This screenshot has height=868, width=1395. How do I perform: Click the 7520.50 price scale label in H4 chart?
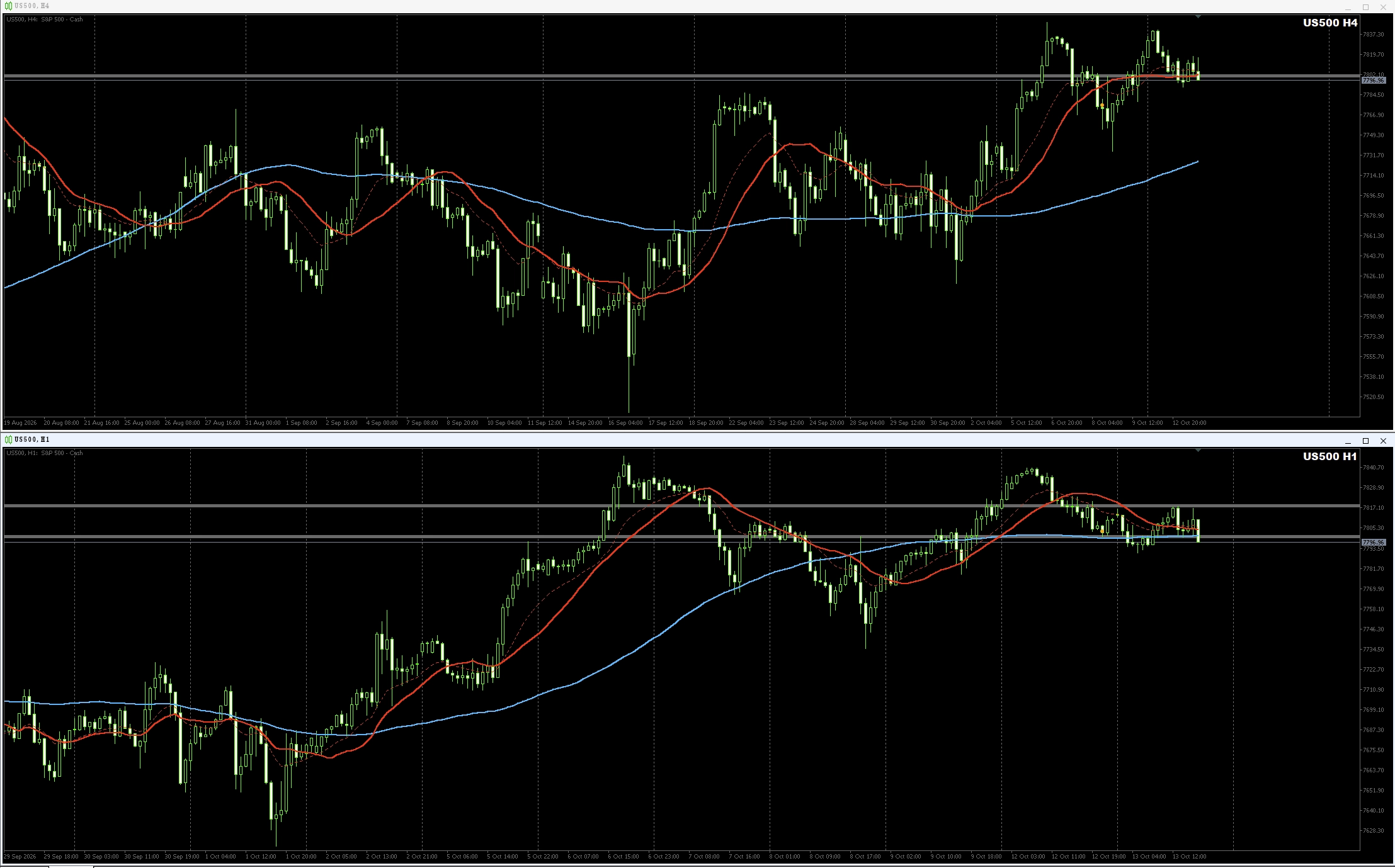(1373, 397)
